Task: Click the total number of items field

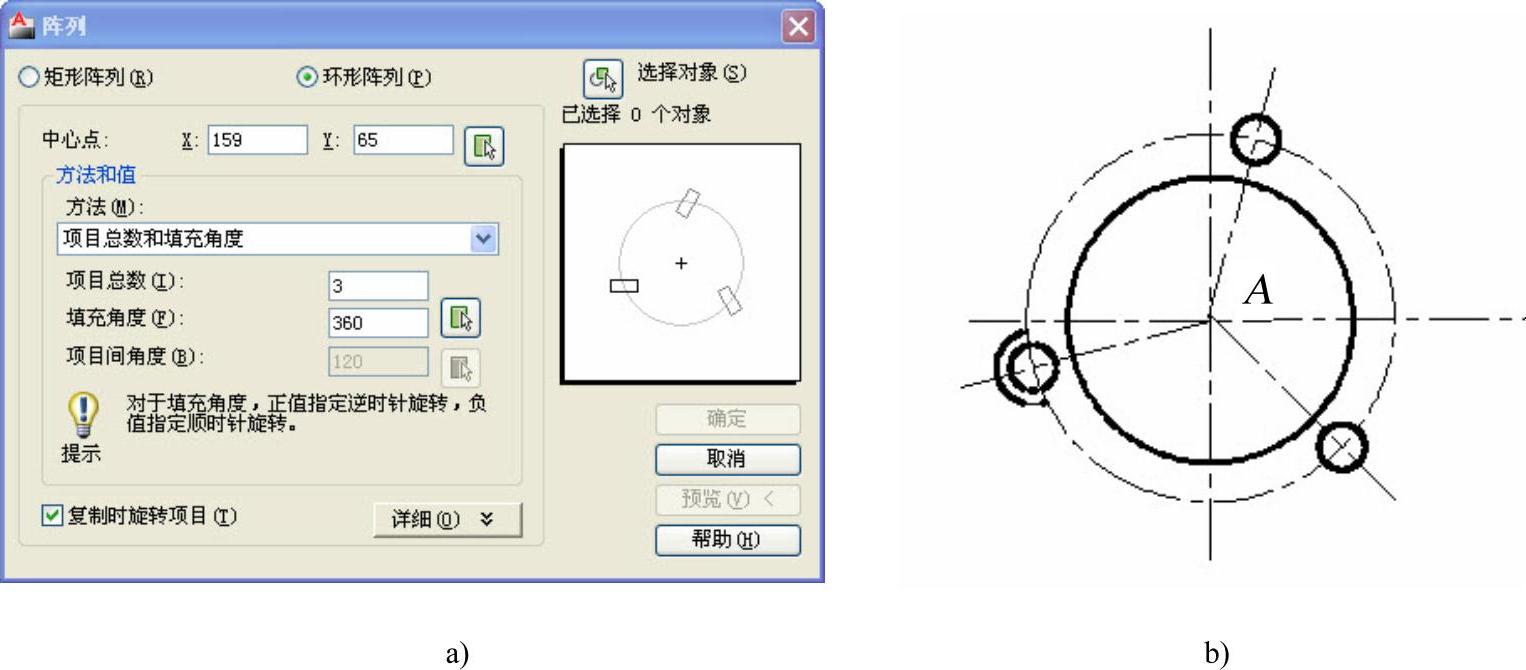Action: (379, 286)
